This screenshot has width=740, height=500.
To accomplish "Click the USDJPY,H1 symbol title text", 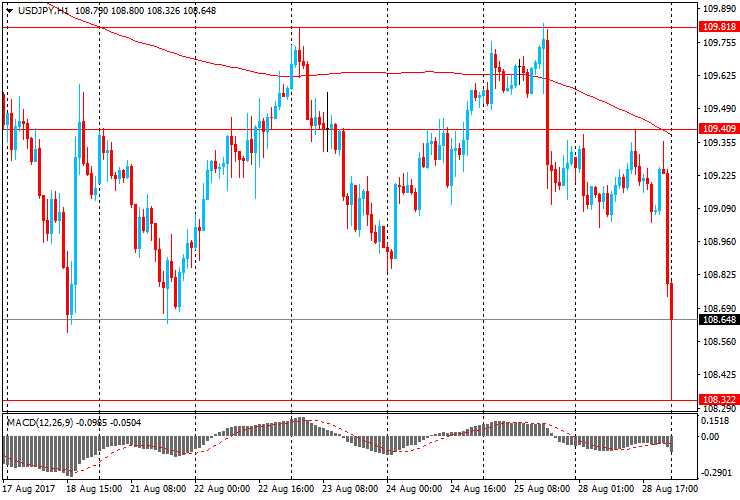I will [x=43, y=10].
